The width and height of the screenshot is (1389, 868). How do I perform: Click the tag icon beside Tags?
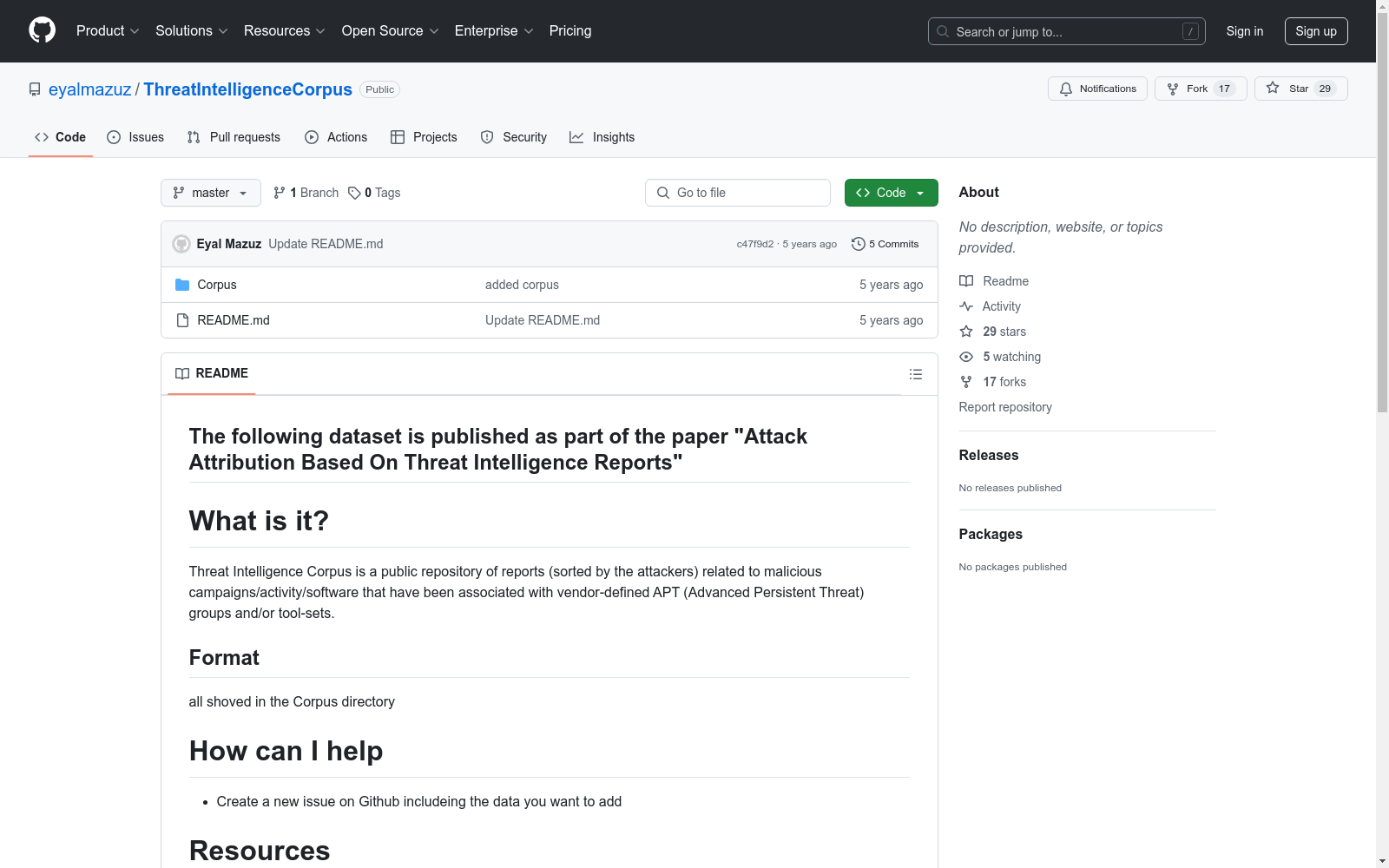(354, 193)
